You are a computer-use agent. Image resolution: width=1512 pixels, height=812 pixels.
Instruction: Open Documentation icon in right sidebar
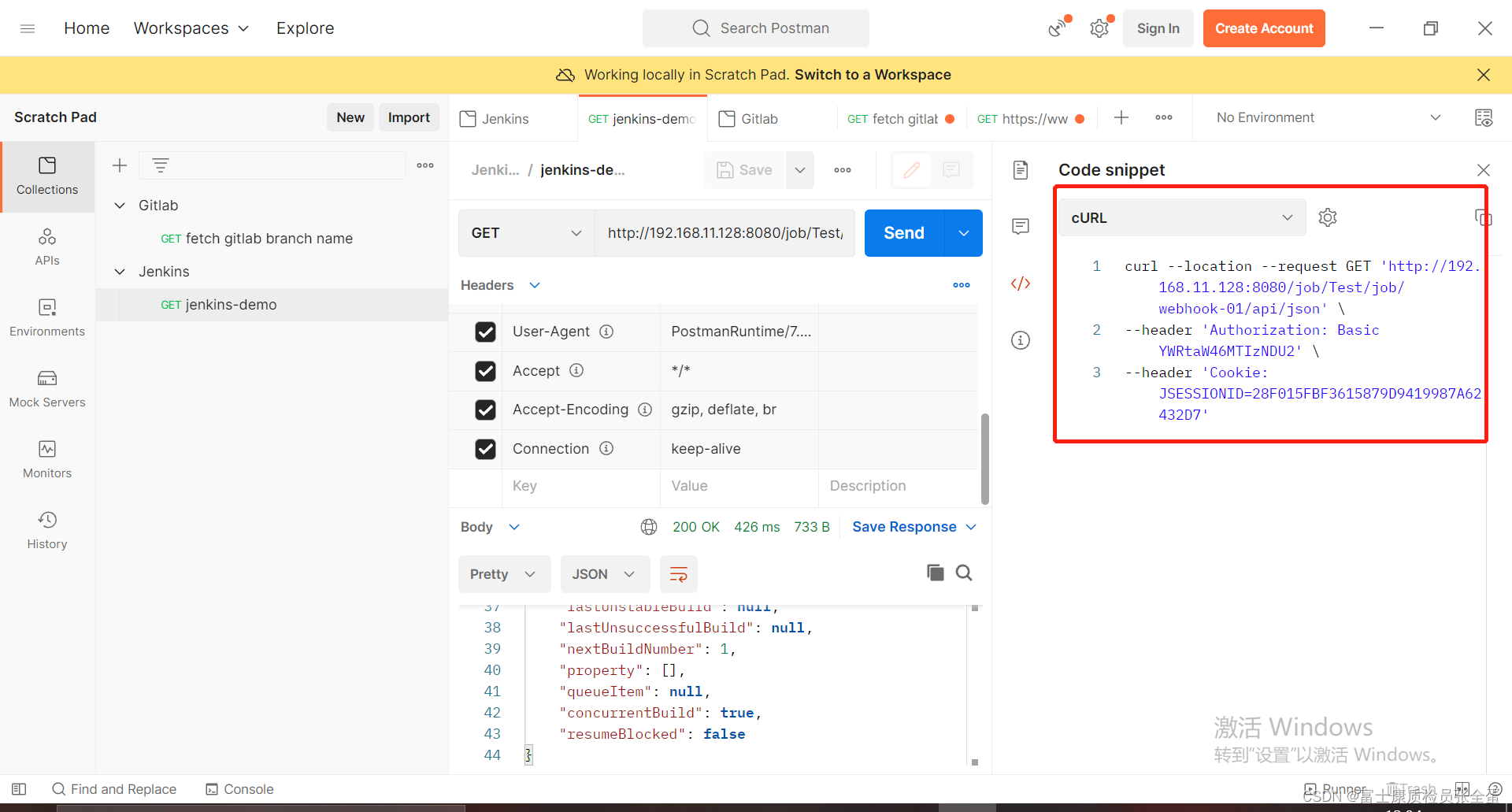coord(1021,170)
